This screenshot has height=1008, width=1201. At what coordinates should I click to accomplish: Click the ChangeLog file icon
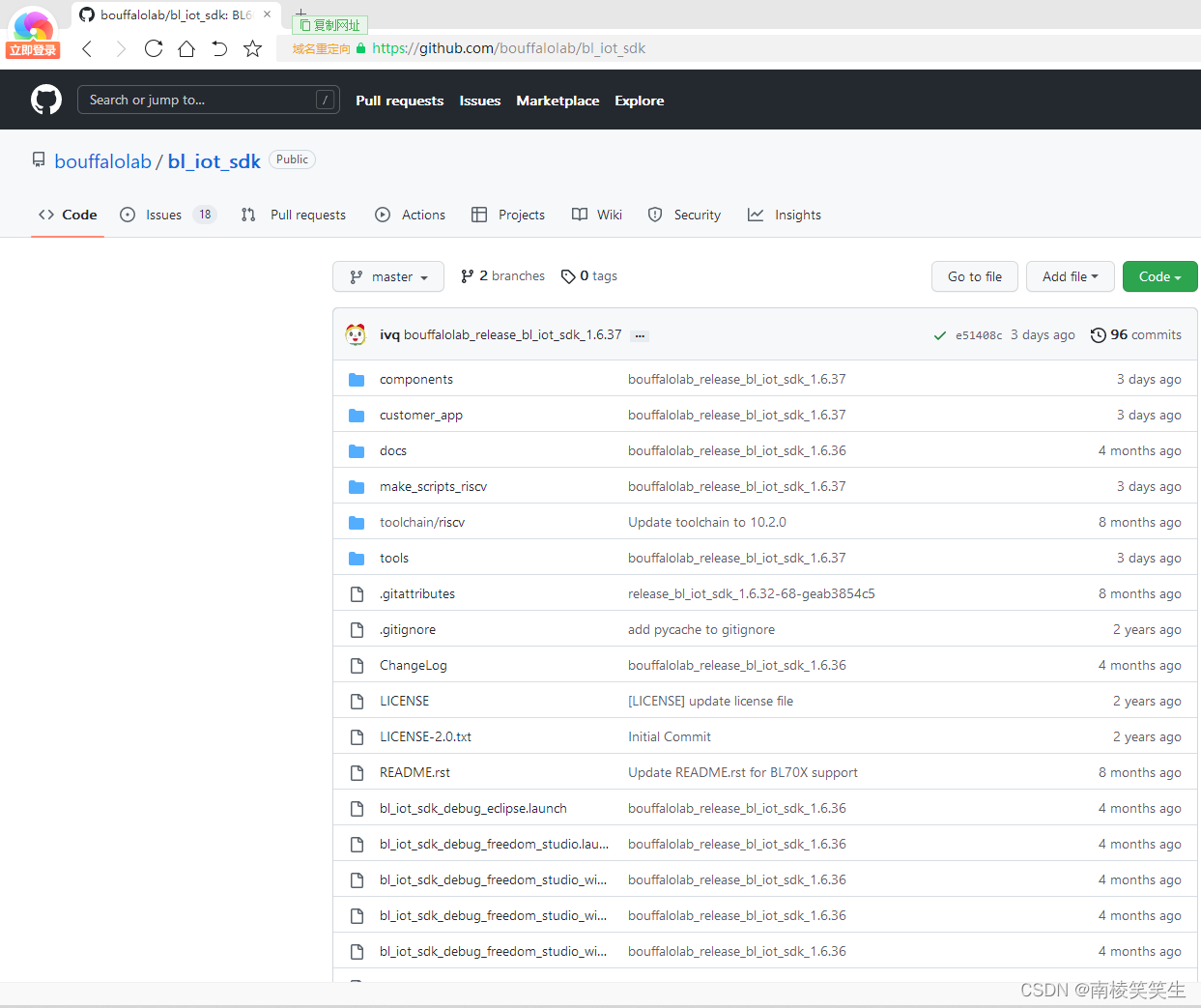click(357, 666)
